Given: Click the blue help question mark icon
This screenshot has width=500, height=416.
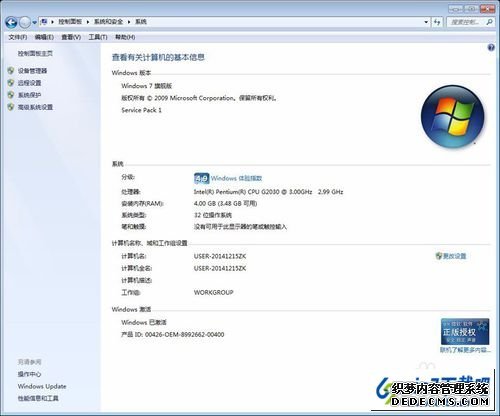Looking at the screenshot, I should pos(491,48).
